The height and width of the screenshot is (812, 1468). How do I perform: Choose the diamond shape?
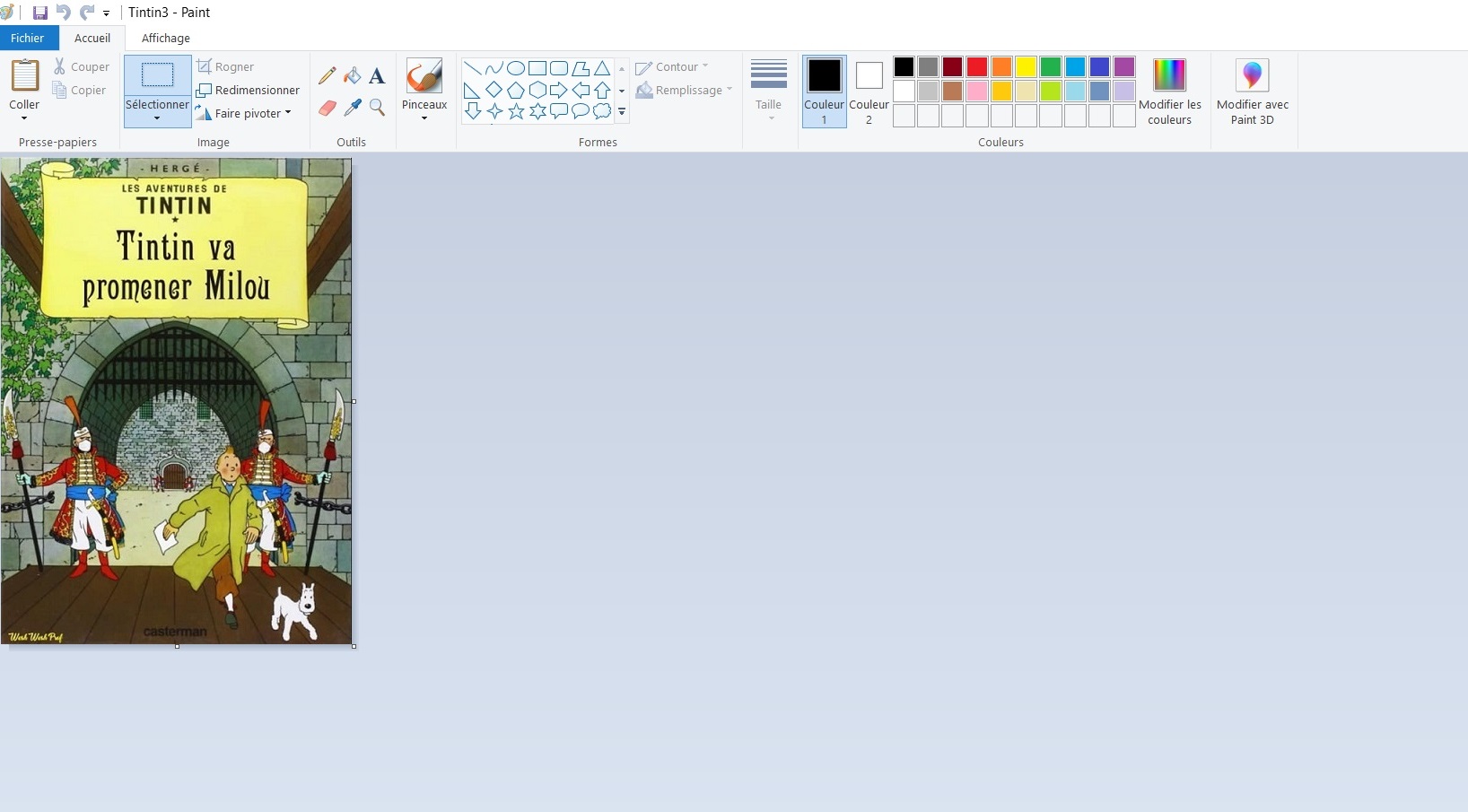coord(494,90)
